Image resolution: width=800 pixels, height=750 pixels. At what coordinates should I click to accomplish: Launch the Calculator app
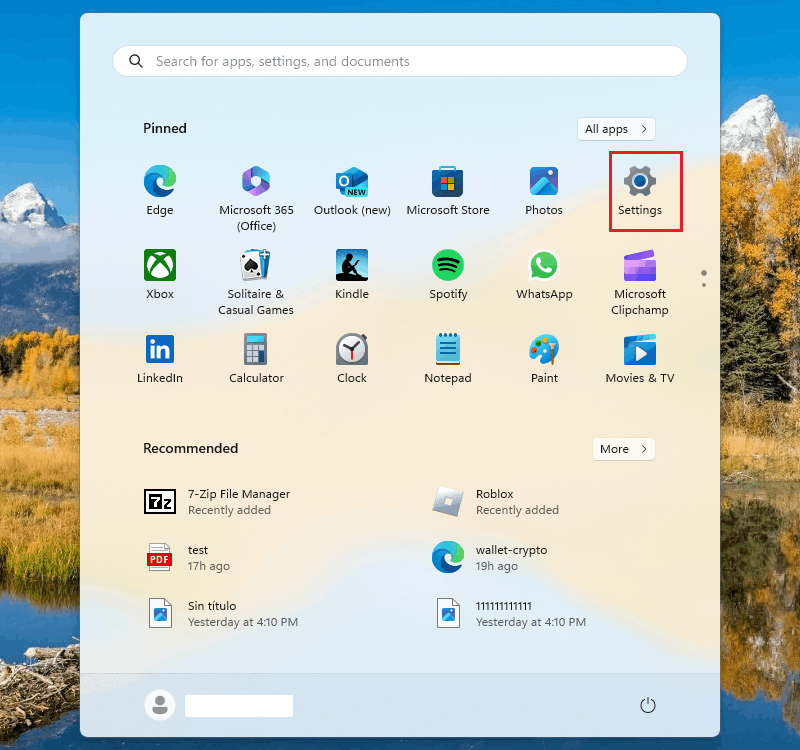pos(256,359)
